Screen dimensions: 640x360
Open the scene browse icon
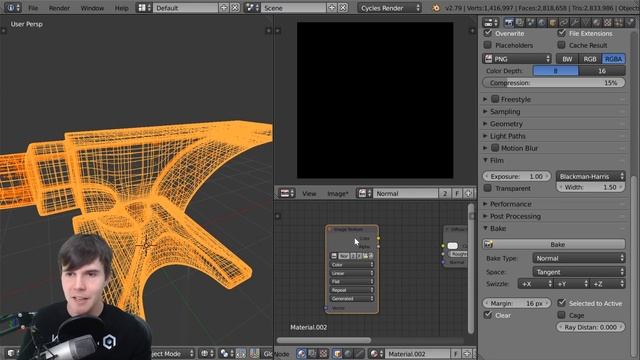click(x=252, y=8)
